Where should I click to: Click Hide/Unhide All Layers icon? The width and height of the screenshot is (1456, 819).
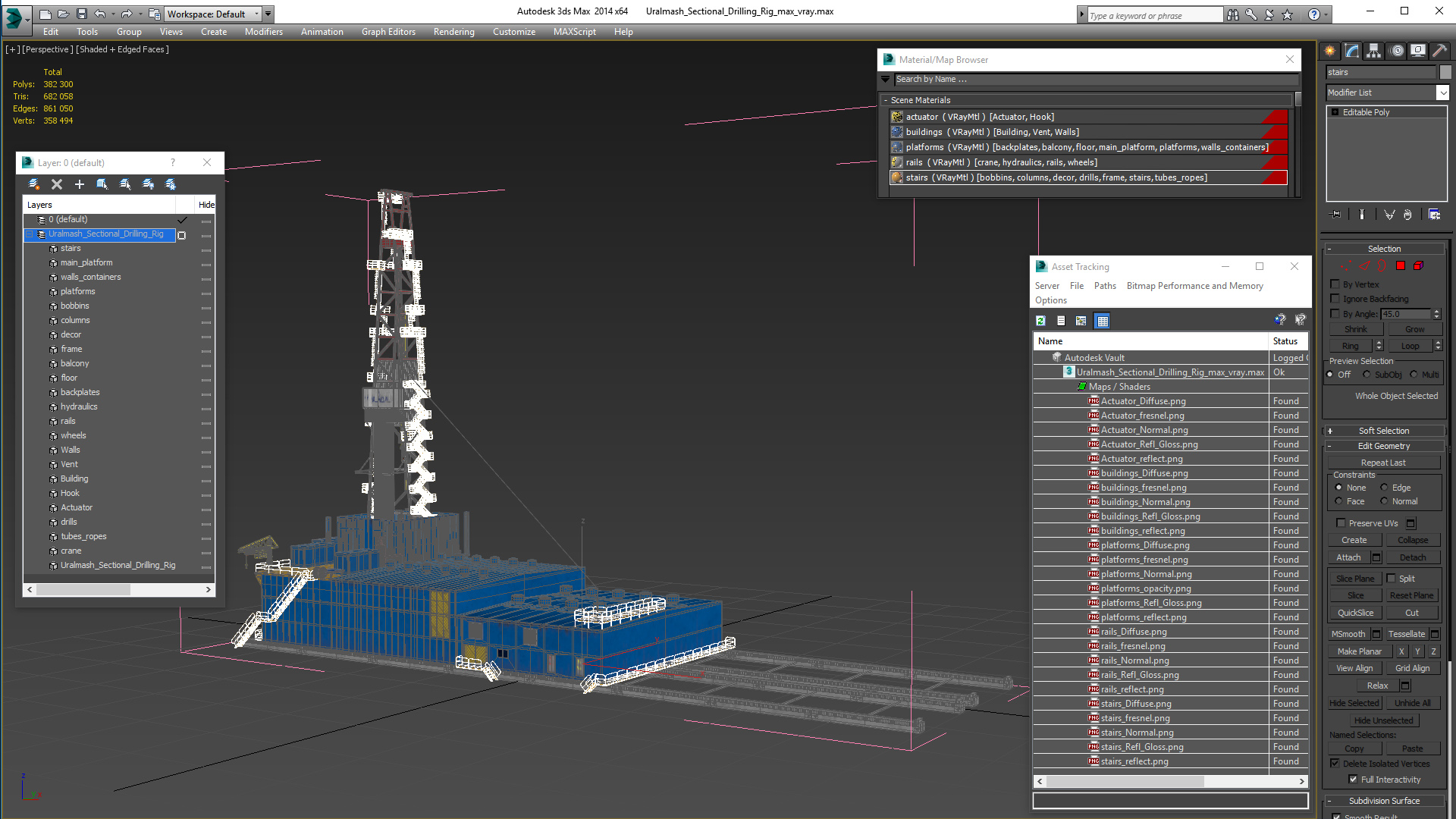(x=148, y=184)
